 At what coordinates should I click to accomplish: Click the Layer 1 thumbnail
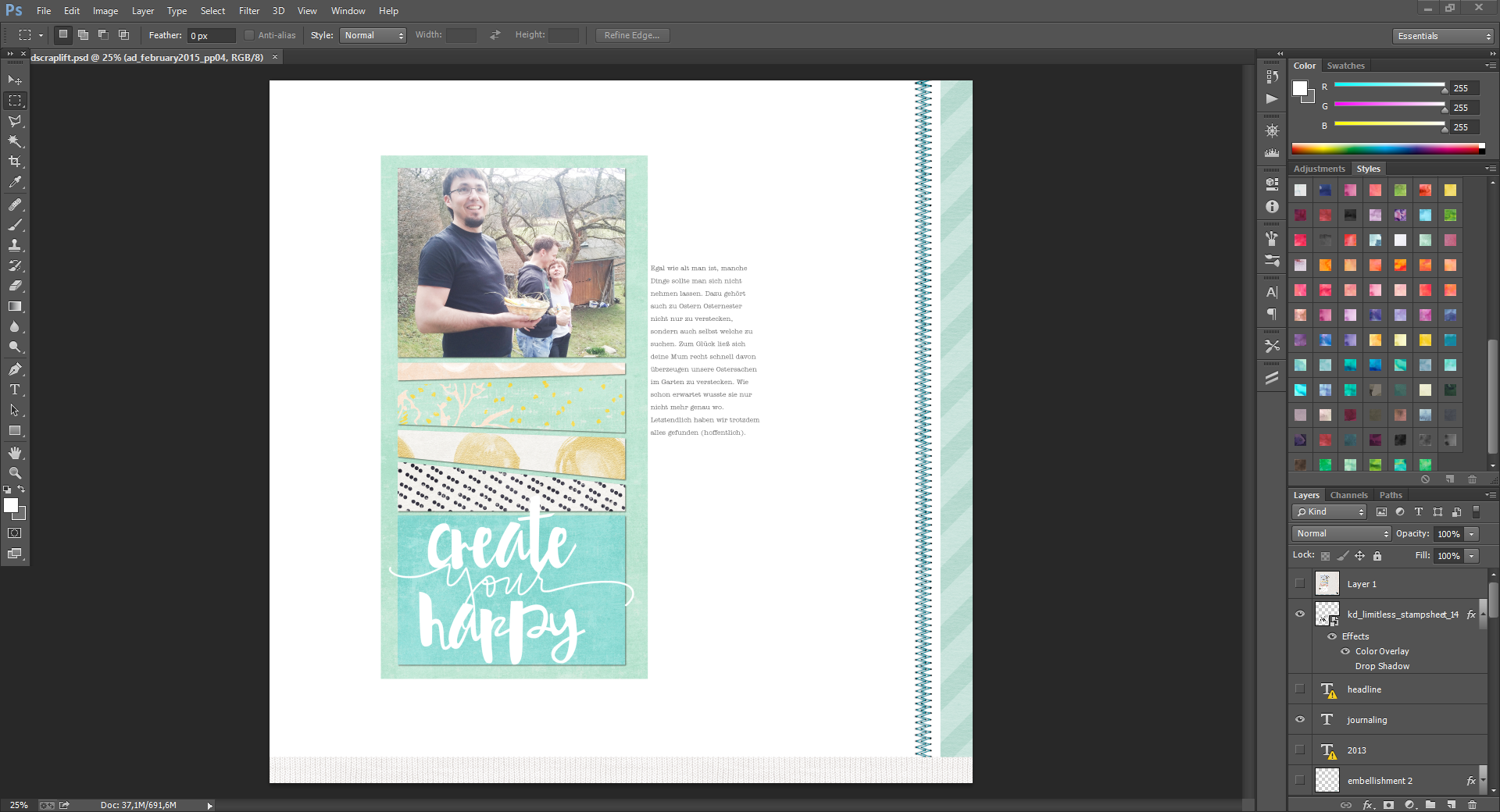1327,583
